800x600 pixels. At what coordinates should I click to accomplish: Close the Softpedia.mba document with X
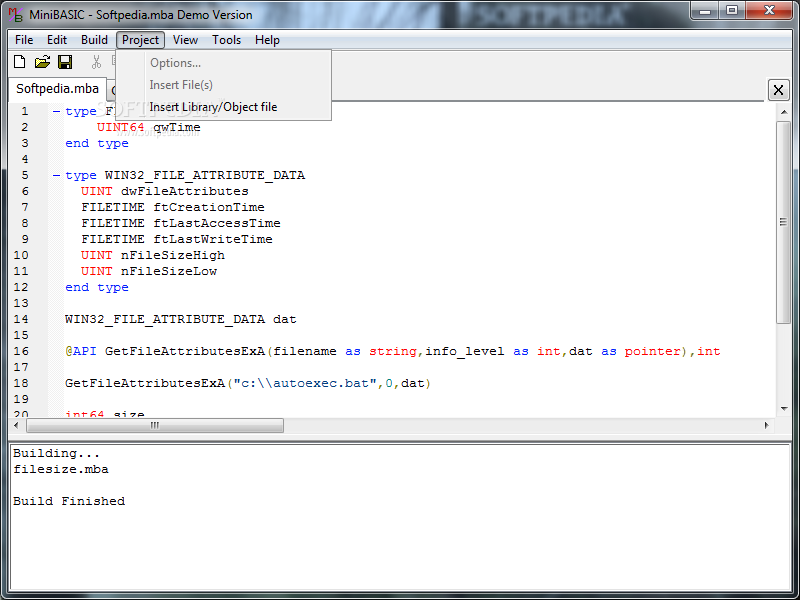point(778,90)
